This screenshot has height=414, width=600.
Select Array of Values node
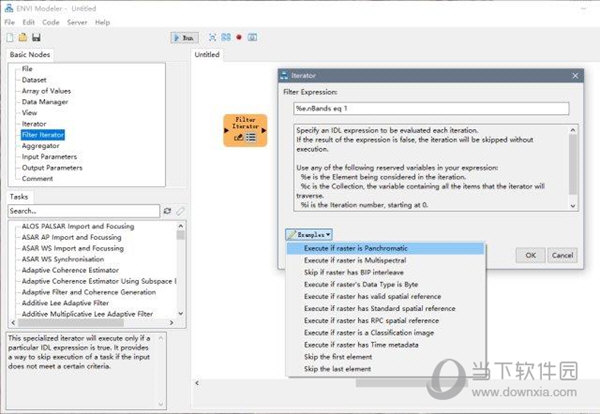point(46,91)
